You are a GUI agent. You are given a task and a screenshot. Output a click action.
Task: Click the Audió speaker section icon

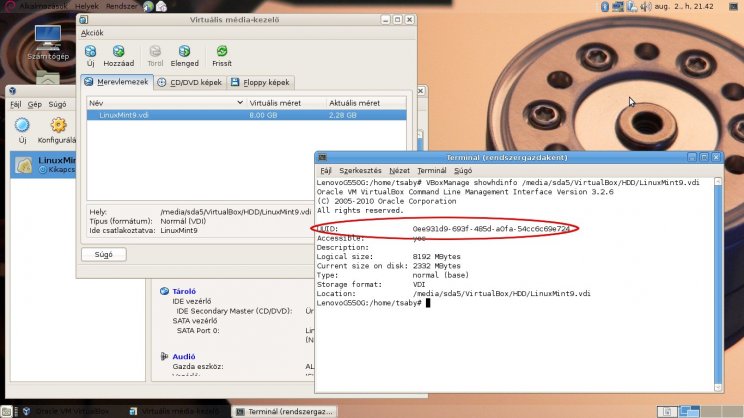[x=164, y=356]
